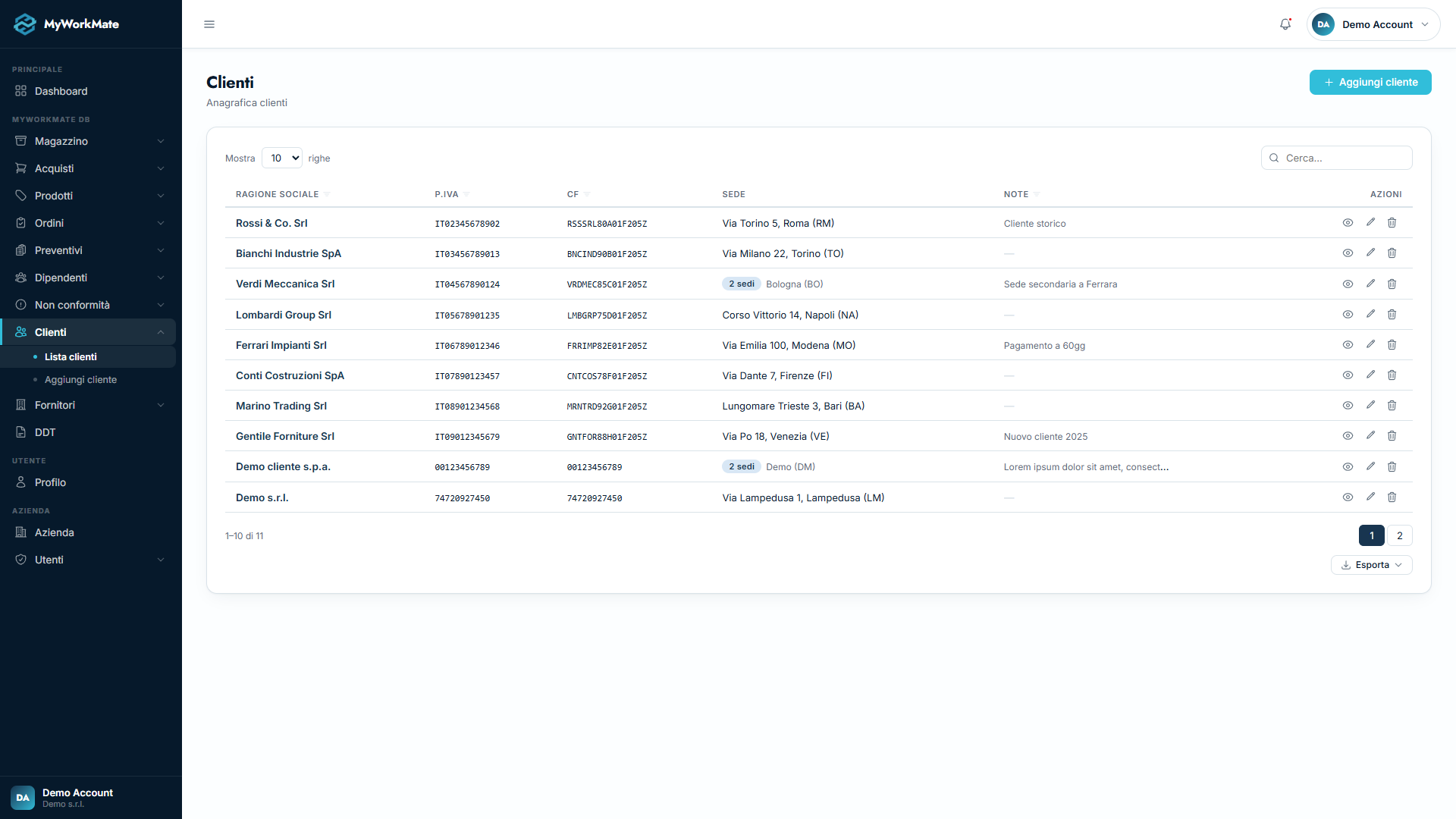Collapse the Clienti sidebar section

[89, 332]
